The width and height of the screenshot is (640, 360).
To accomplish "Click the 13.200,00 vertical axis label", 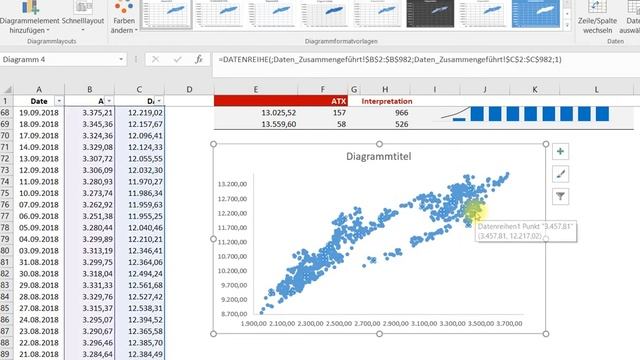I will tap(232, 184).
